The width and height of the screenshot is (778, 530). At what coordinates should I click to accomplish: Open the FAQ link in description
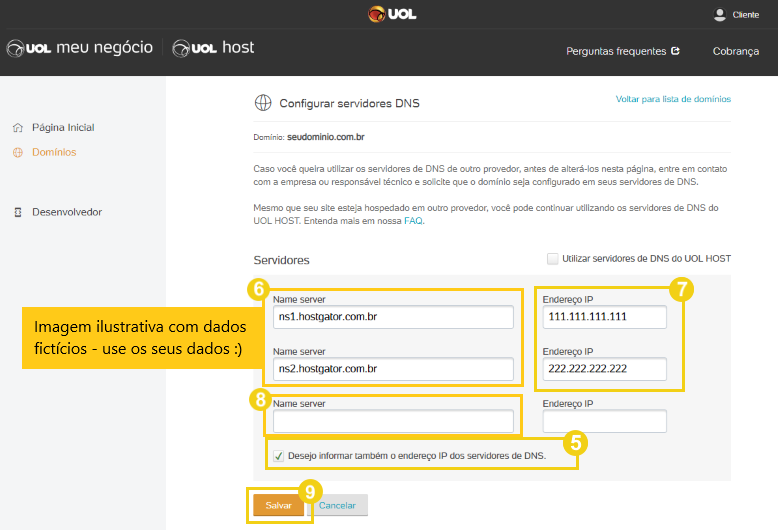pos(413,221)
